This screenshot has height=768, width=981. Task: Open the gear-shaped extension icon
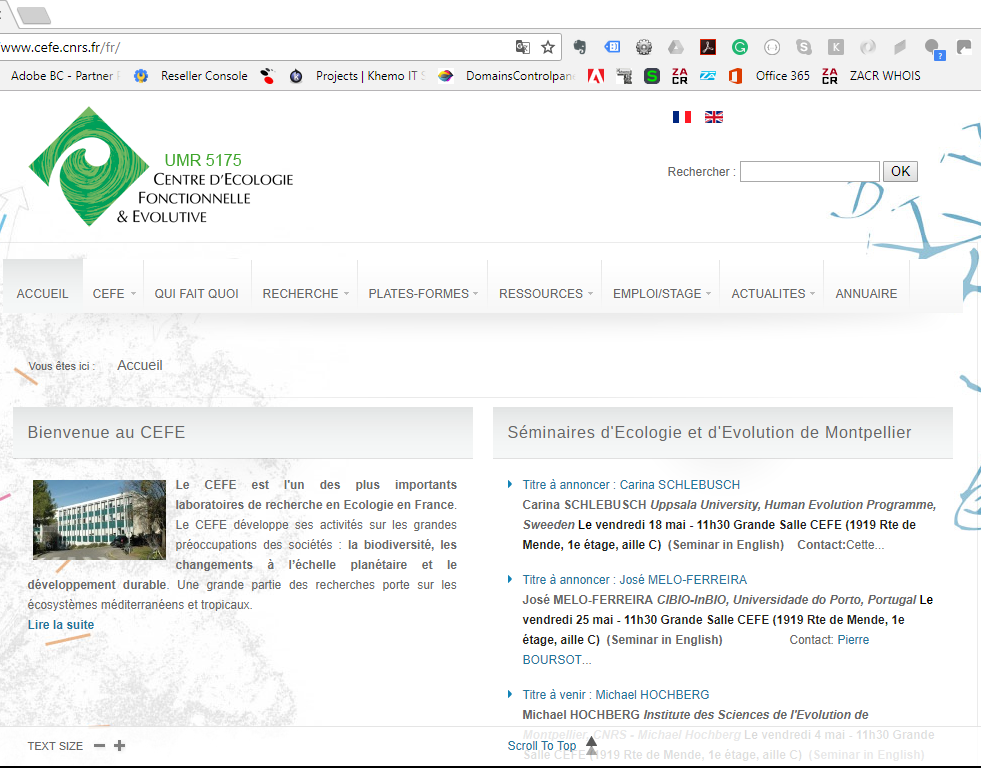pos(644,47)
